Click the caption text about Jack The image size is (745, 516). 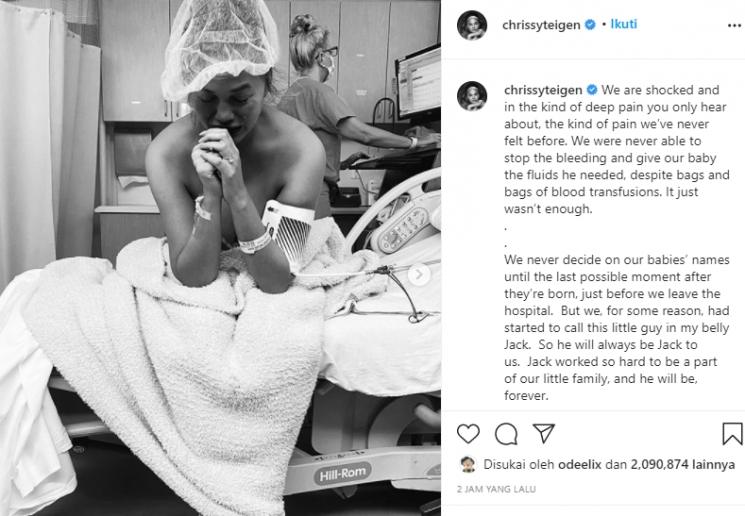click(x=617, y=327)
